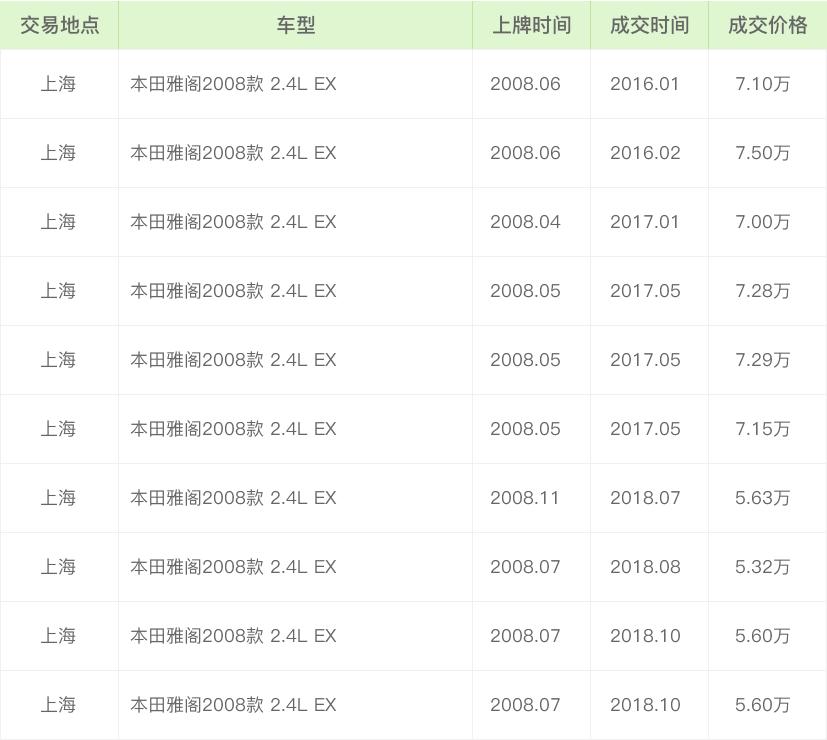
Task: Select the 7.29万 price cell
Action: (x=762, y=360)
